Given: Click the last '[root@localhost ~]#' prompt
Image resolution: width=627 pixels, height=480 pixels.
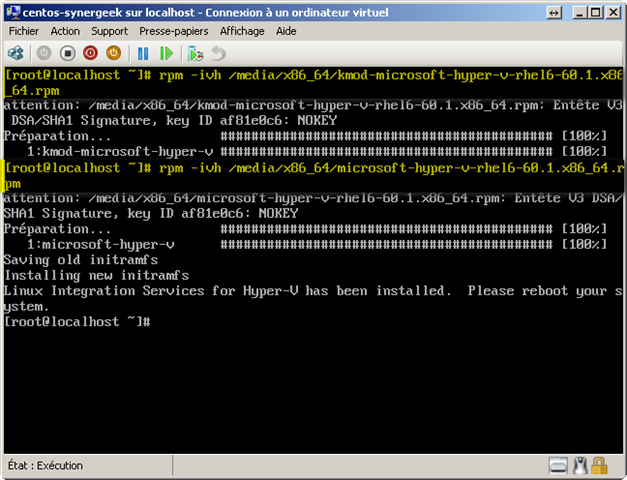Looking at the screenshot, I should [77, 322].
